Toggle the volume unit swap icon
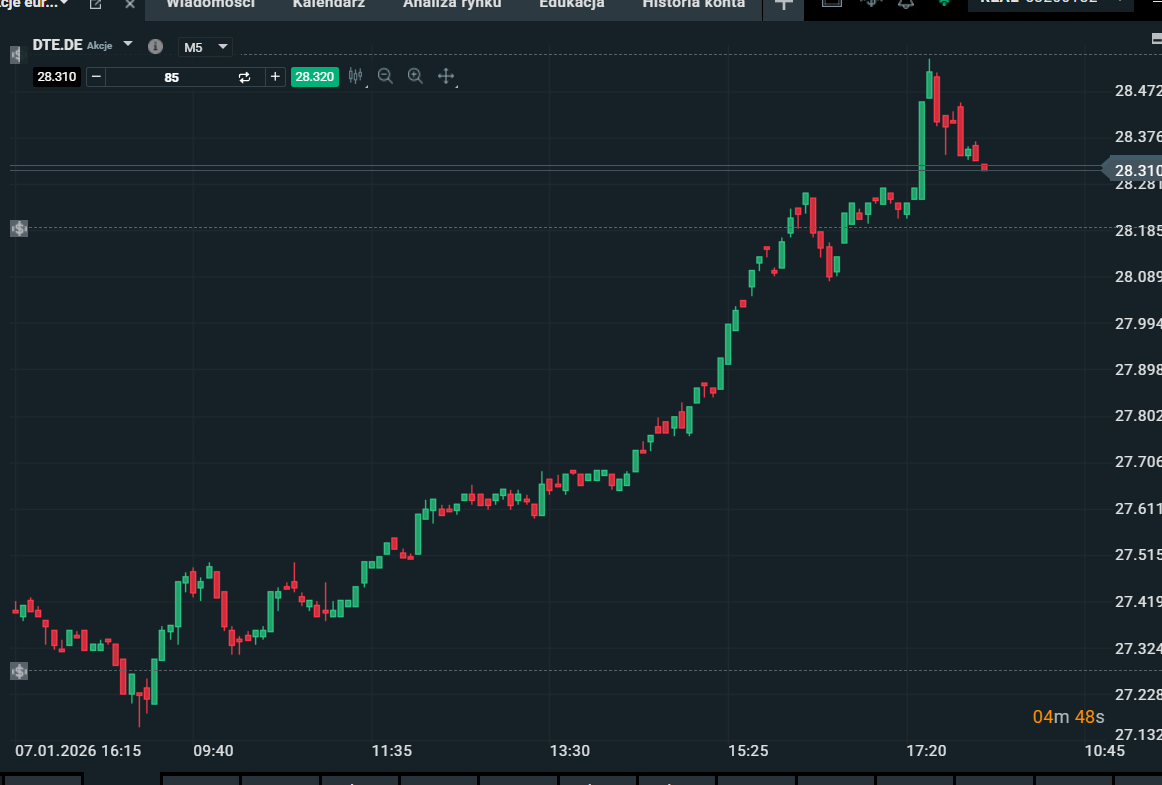The image size is (1162, 785). click(244, 77)
